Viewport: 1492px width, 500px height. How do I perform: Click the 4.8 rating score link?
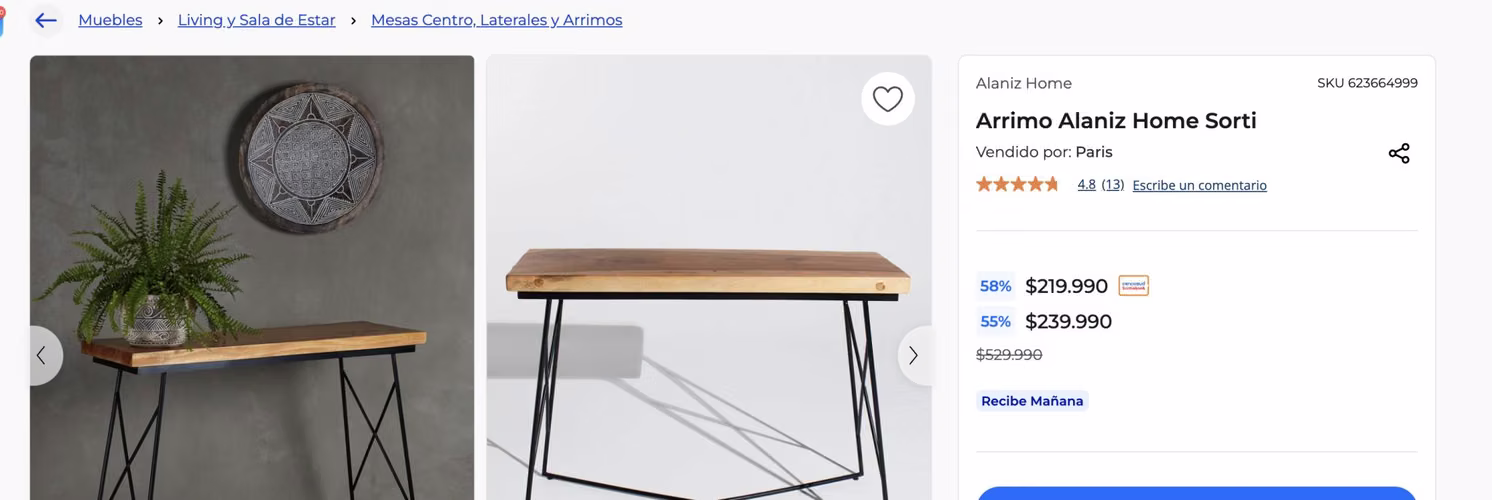(1086, 185)
